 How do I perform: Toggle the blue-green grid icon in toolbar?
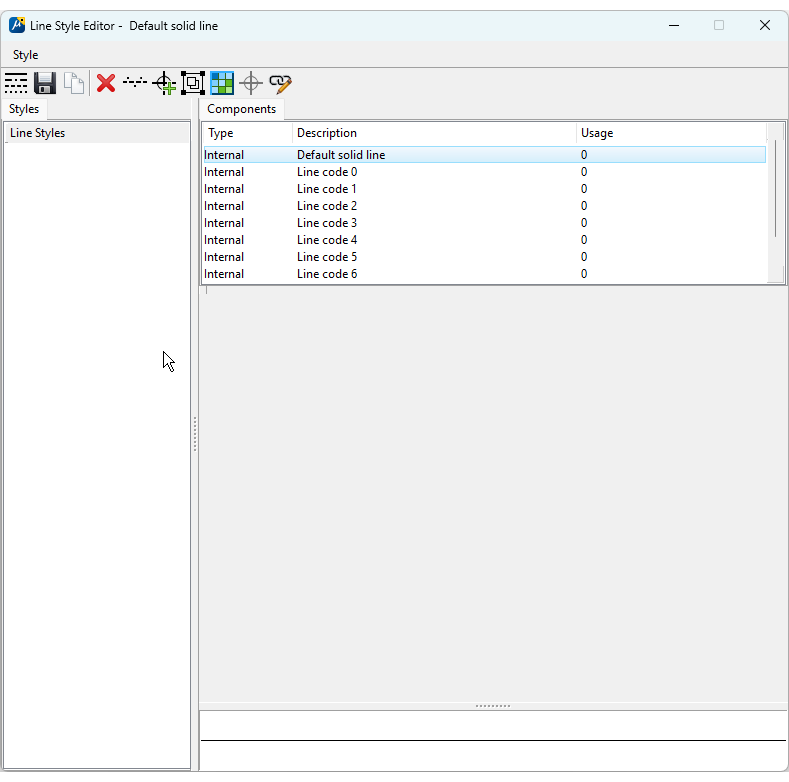(222, 83)
